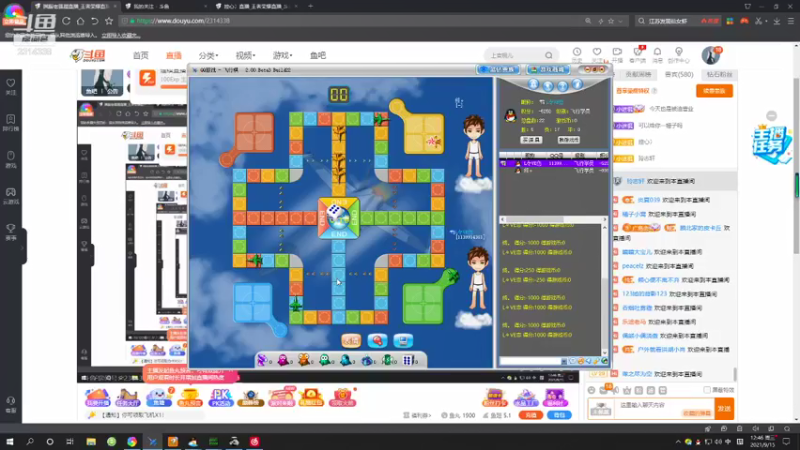Click the left button under player info
Image resolution: width=800 pixels, height=450 pixels.
[x=531, y=140]
